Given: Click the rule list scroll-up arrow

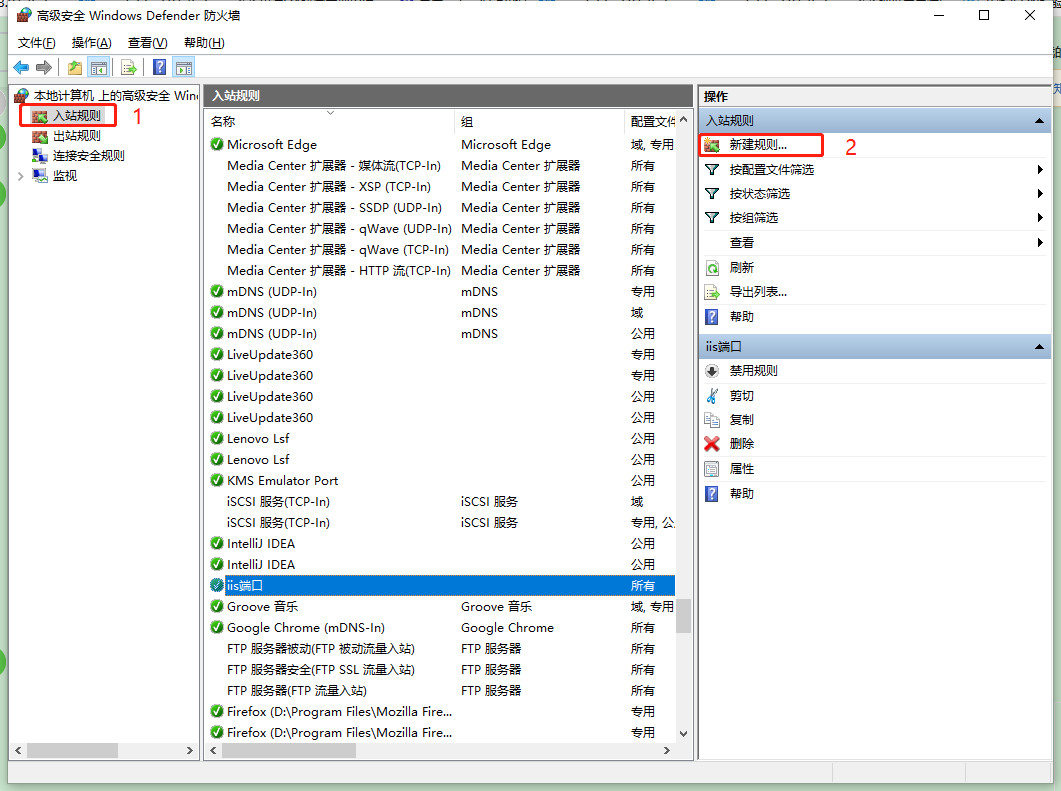Looking at the screenshot, I should 683,120.
